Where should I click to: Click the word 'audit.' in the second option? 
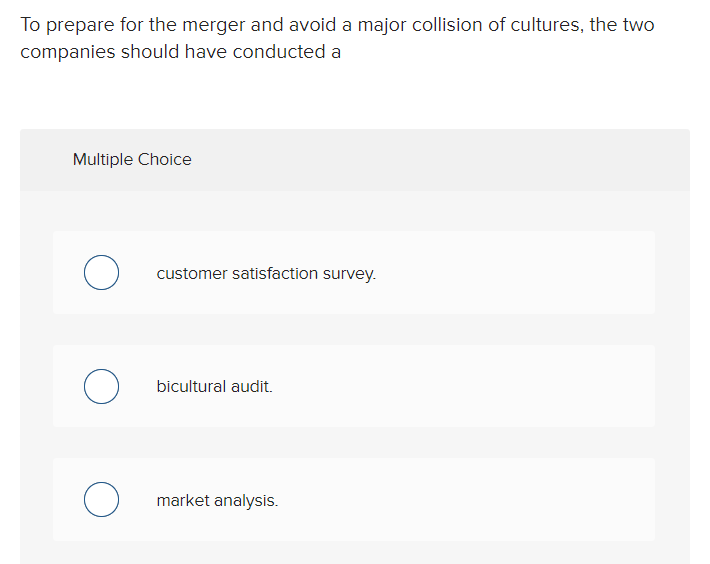[252, 387]
